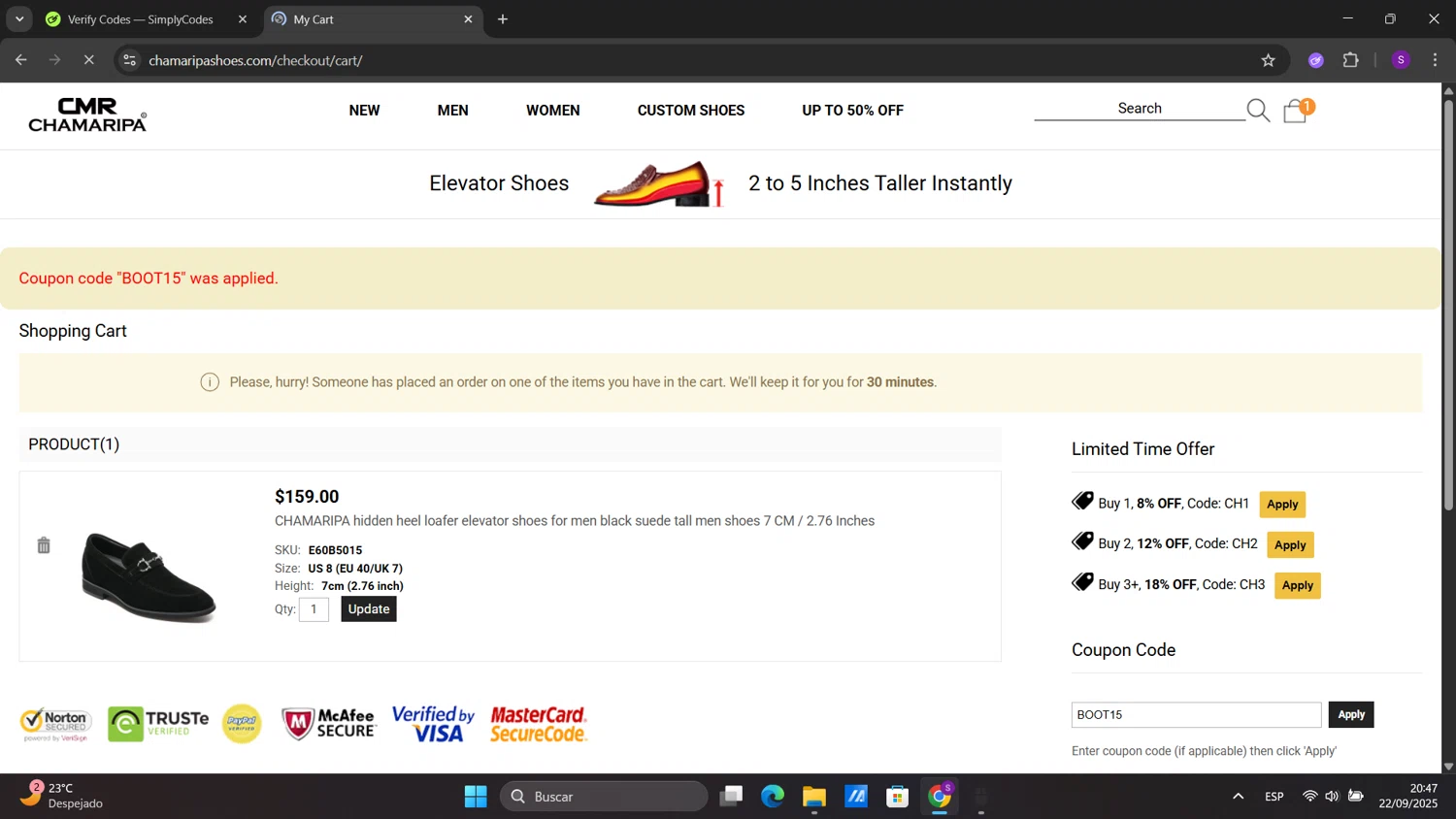Open File Explorer from taskbar
This screenshot has height=819, width=1456.
(x=814, y=797)
